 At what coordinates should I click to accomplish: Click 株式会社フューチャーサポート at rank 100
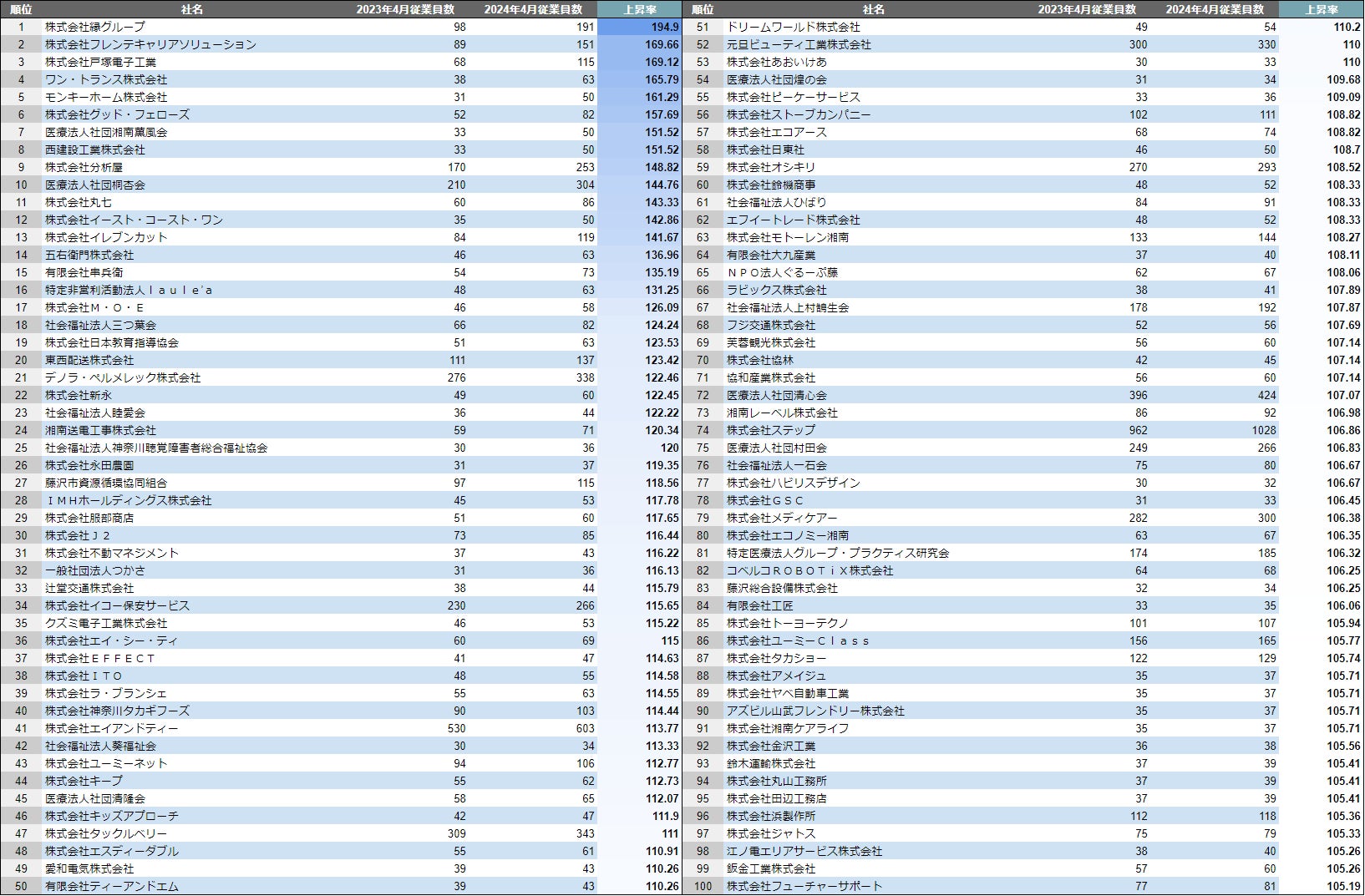tap(804, 886)
